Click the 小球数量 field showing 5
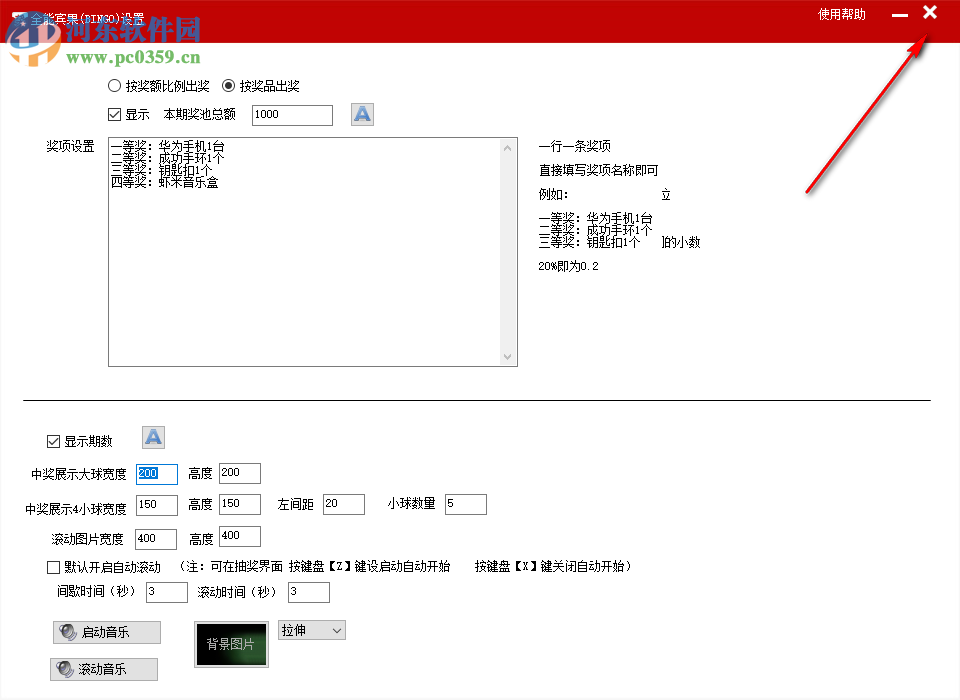The image size is (960, 700). click(465, 504)
